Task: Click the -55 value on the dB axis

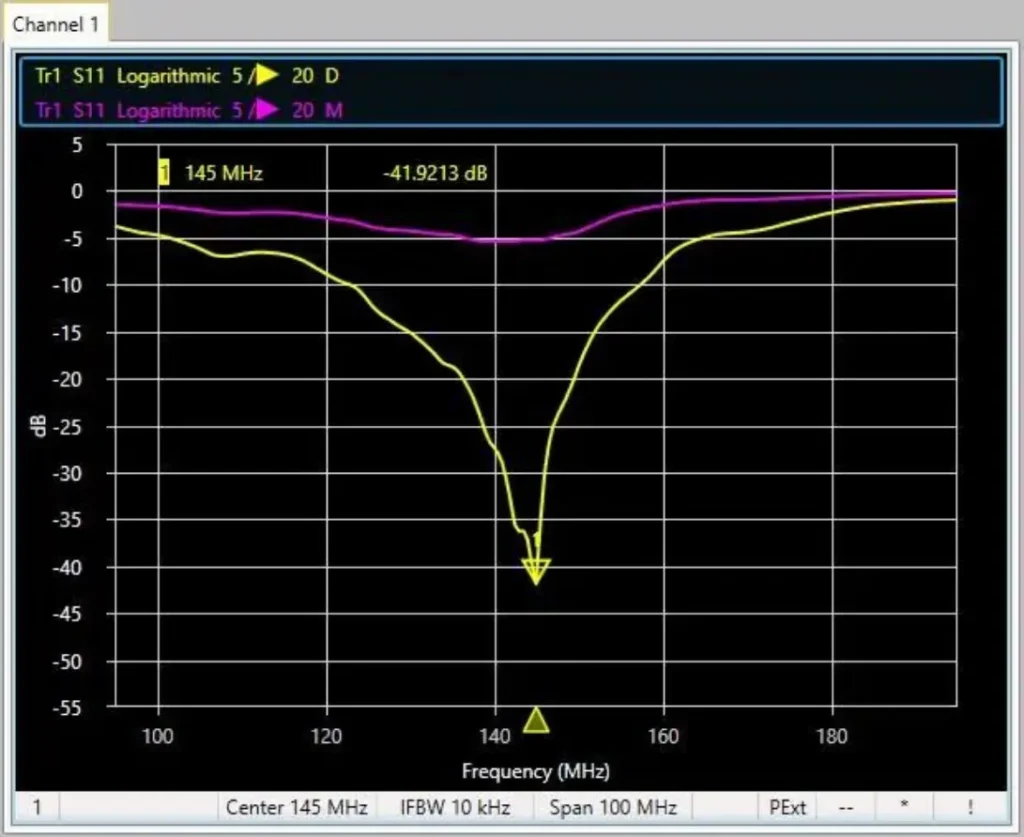Action: [68, 708]
